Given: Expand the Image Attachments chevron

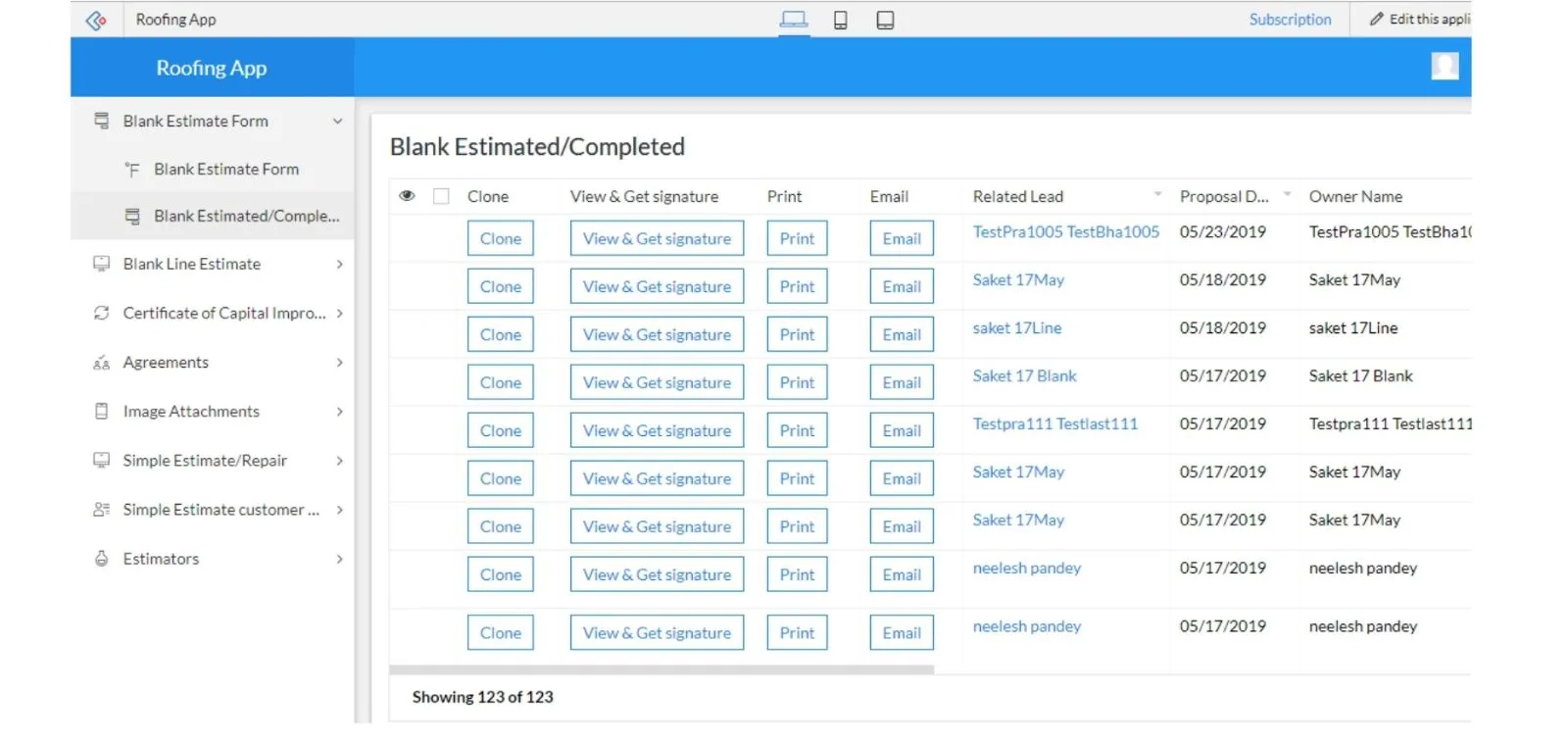Looking at the screenshot, I should point(339,412).
